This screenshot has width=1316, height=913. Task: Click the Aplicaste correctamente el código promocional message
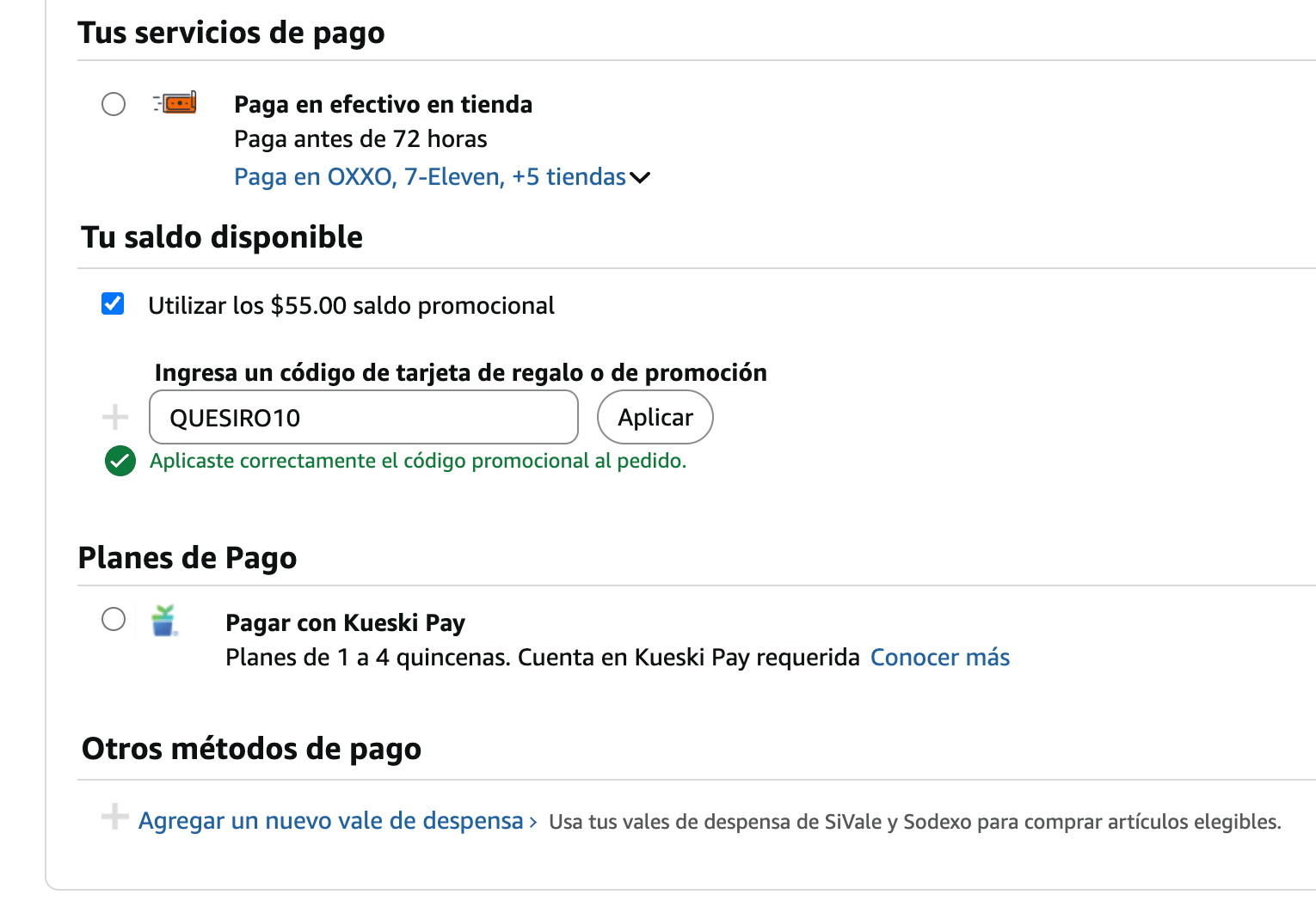418,461
